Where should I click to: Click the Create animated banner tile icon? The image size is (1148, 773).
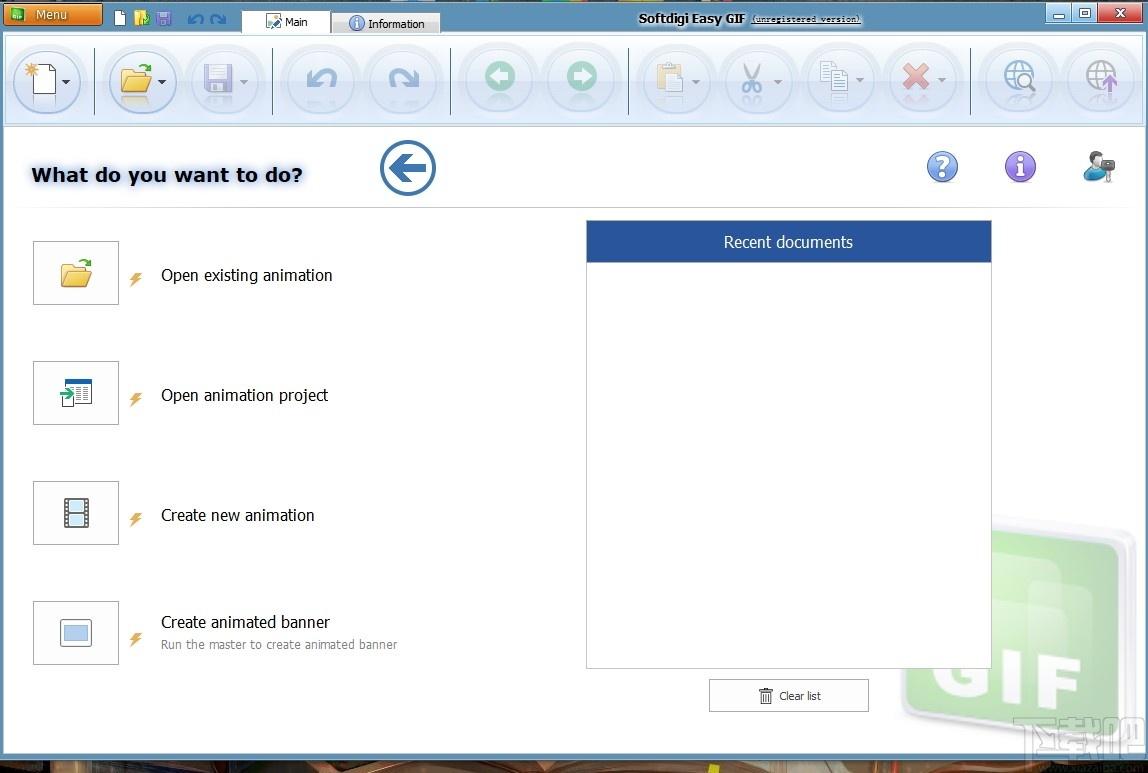[76, 633]
